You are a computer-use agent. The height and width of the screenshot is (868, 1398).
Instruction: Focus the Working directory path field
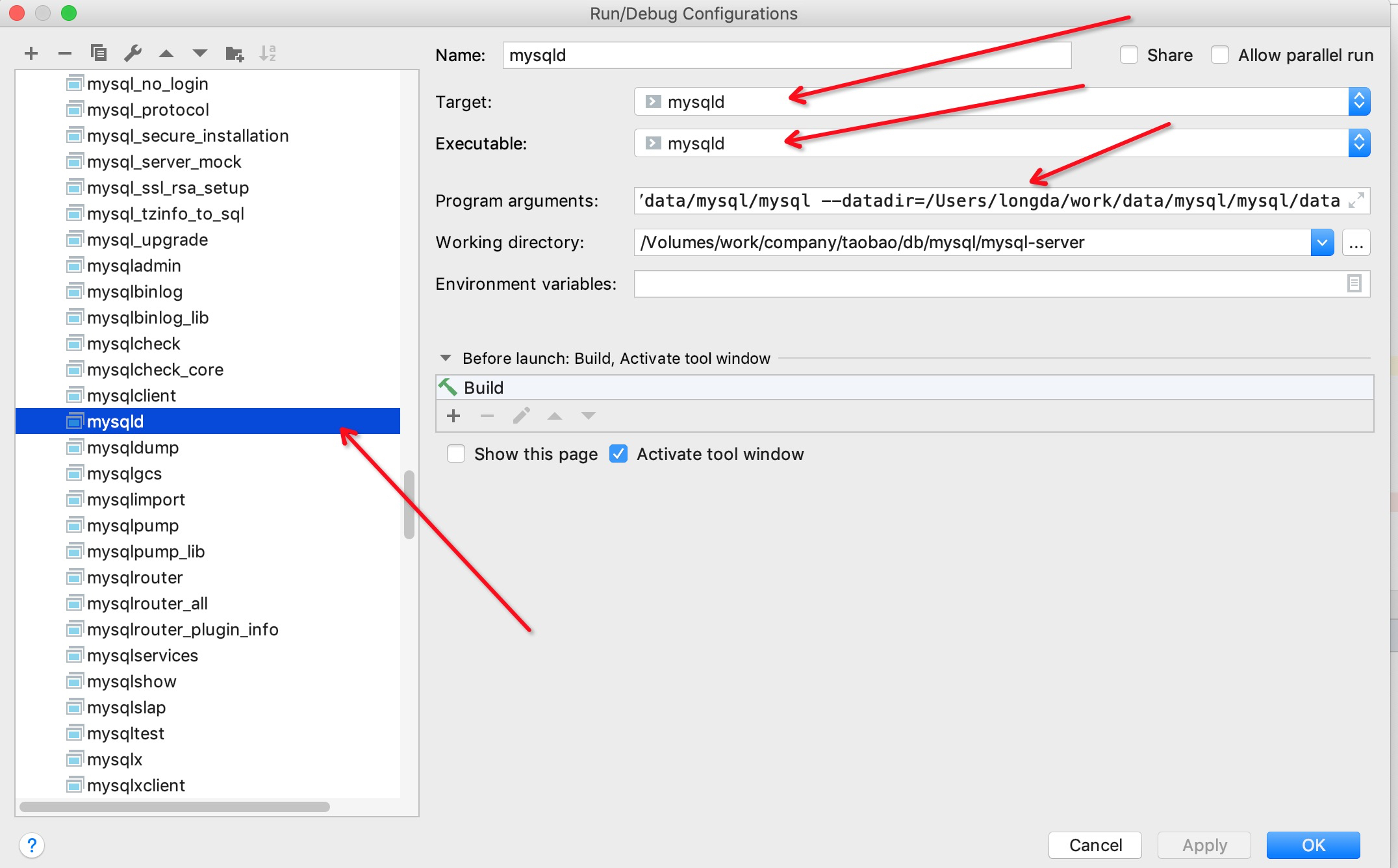coord(972,242)
